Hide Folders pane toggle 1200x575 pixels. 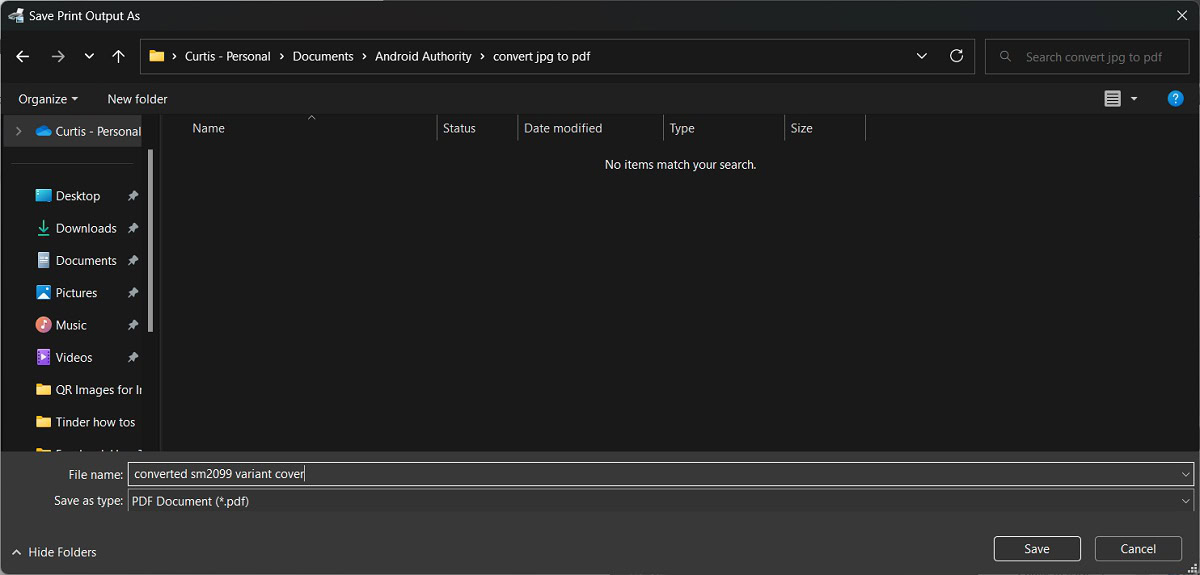click(x=55, y=552)
